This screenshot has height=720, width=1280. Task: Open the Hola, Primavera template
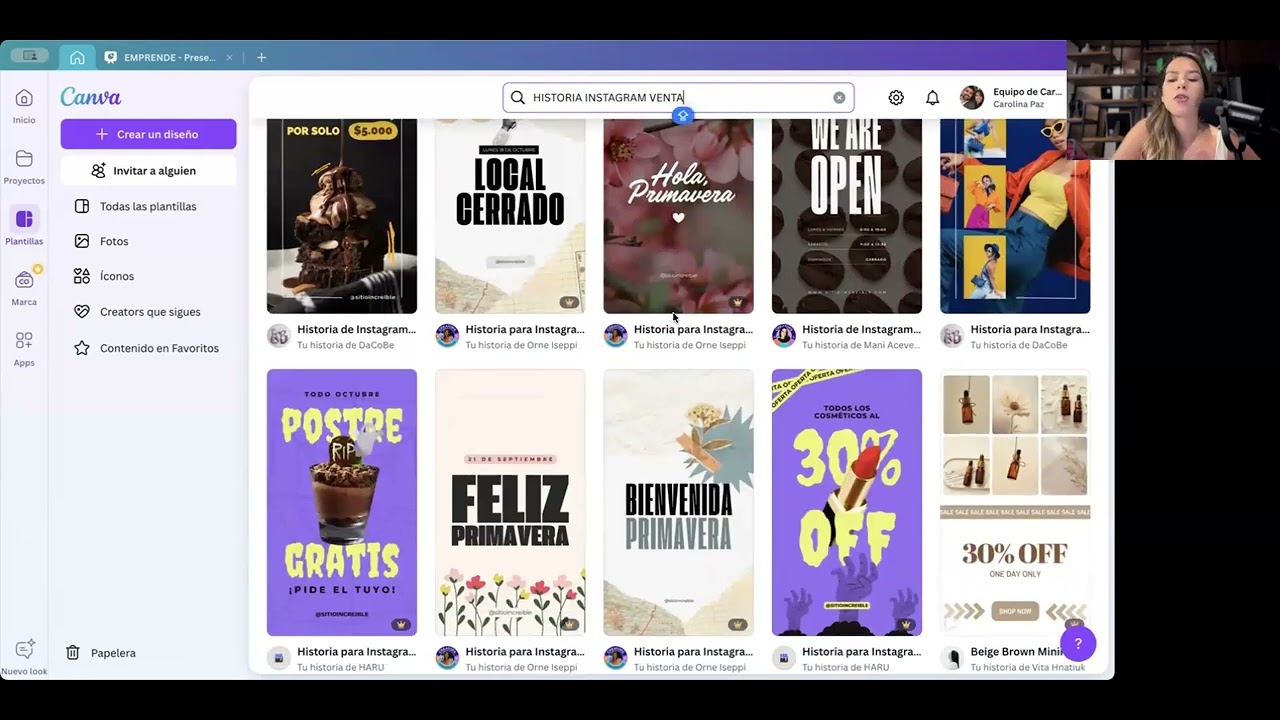click(x=678, y=216)
